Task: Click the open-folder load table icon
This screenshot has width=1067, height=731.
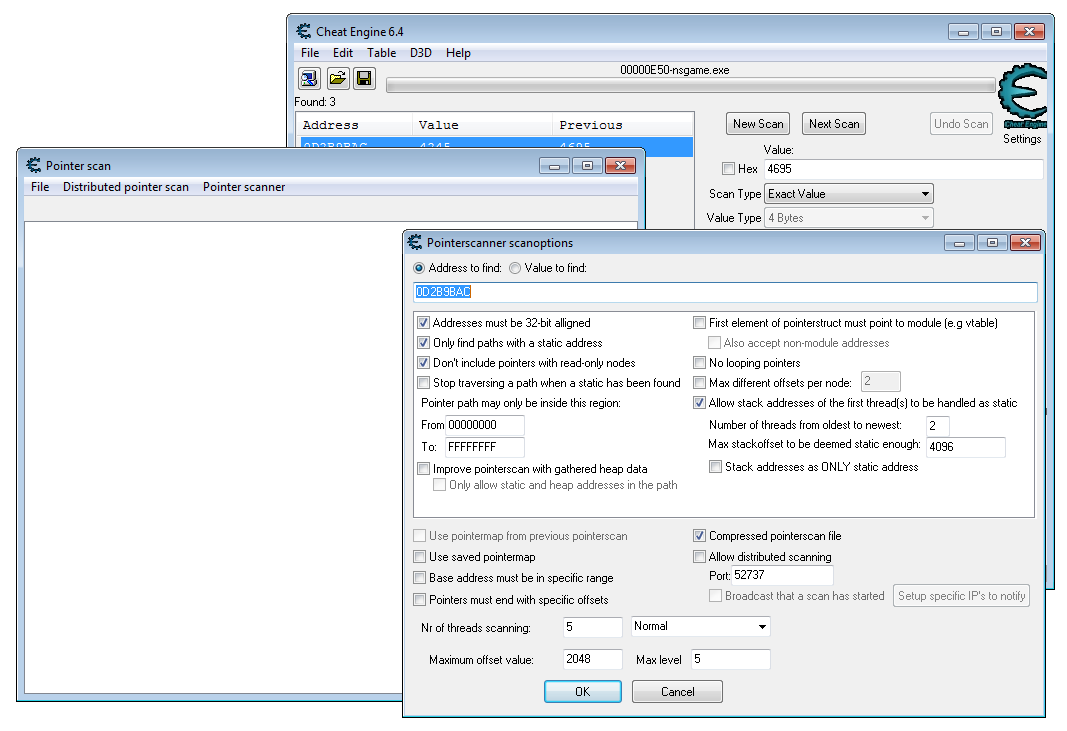Action: tap(338, 79)
